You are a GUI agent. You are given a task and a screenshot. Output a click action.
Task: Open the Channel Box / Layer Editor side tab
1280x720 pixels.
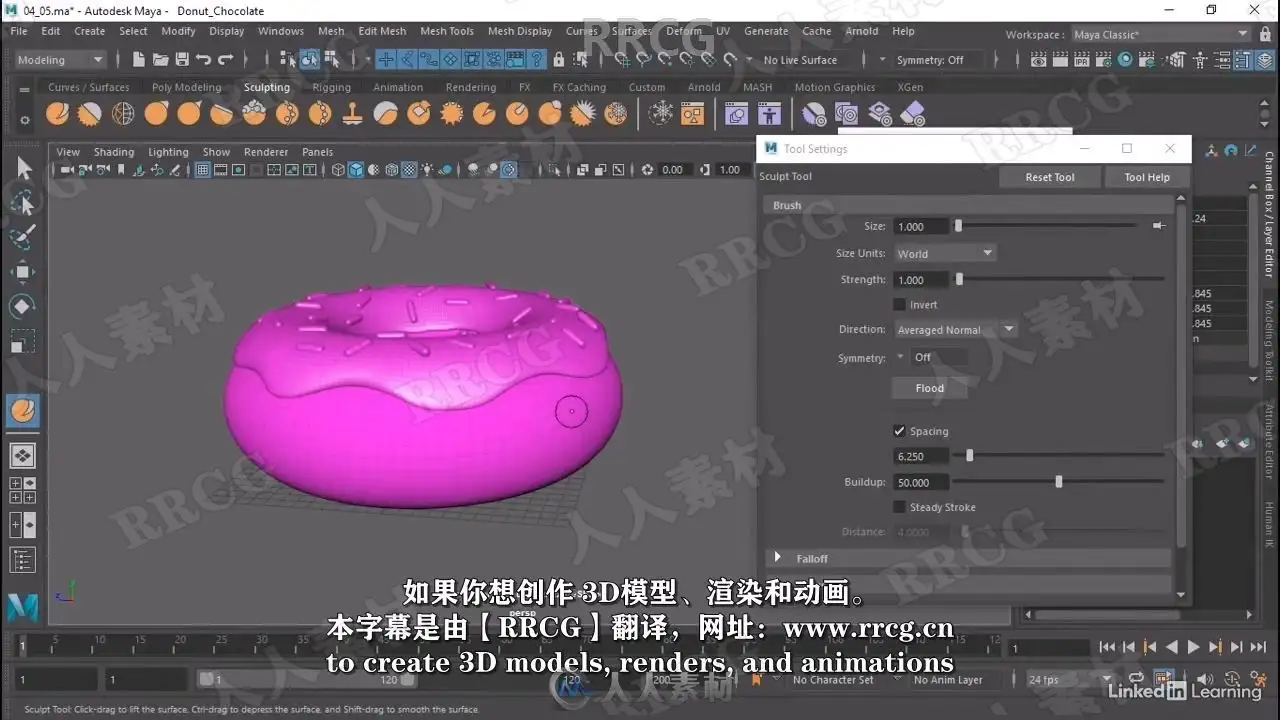pos(1270,214)
